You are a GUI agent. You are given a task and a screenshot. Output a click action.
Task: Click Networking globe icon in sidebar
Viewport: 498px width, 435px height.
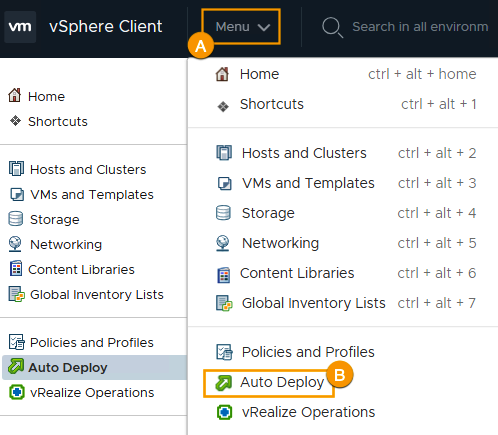[15, 244]
